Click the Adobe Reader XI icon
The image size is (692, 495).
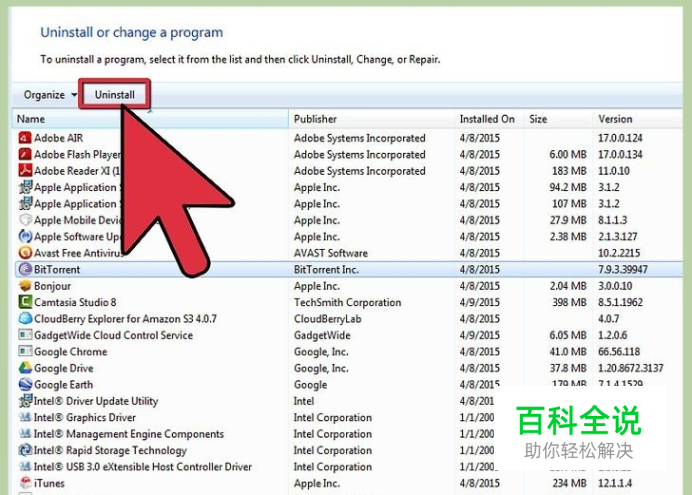(x=25, y=171)
